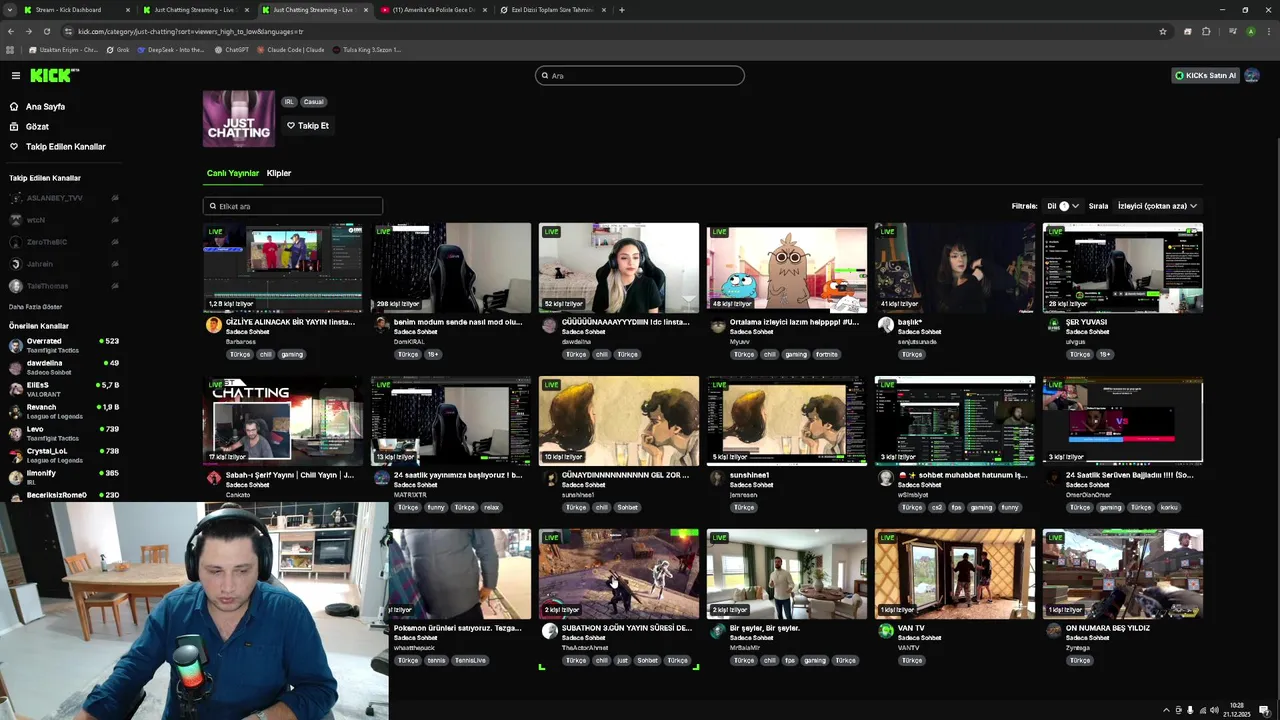Image resolution: width=1280 pixels, height=720 pixels.
Task: Open a new browser tab
Action: (622, 10)
